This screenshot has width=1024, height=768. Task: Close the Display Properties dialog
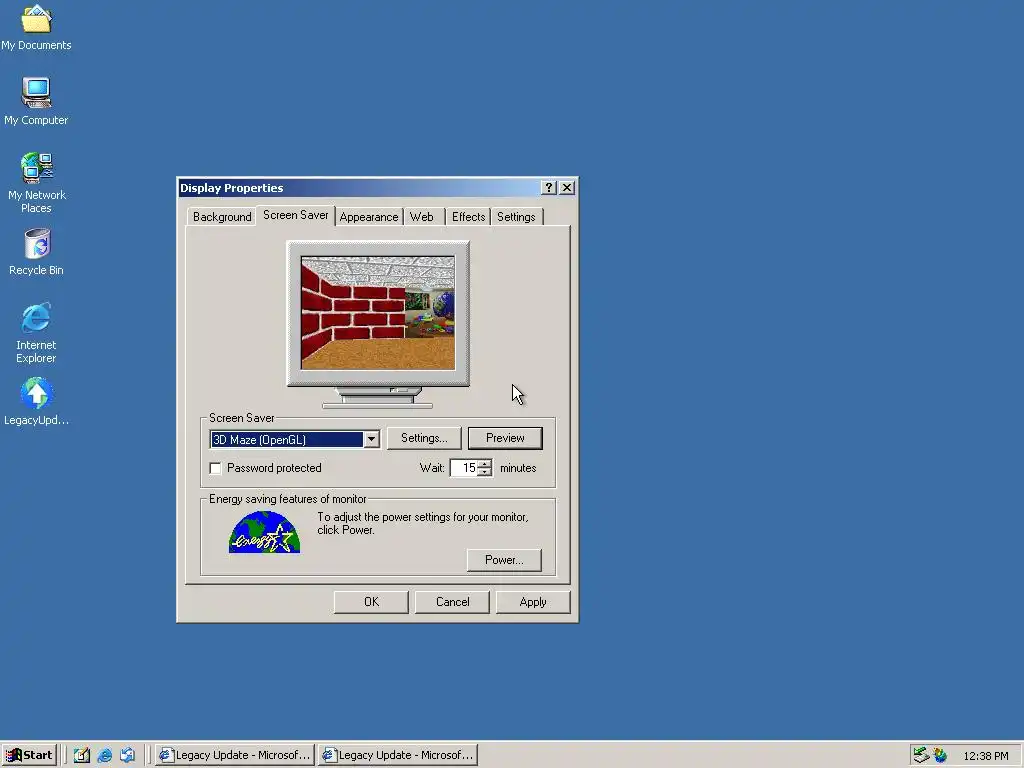tap(568, 188)
